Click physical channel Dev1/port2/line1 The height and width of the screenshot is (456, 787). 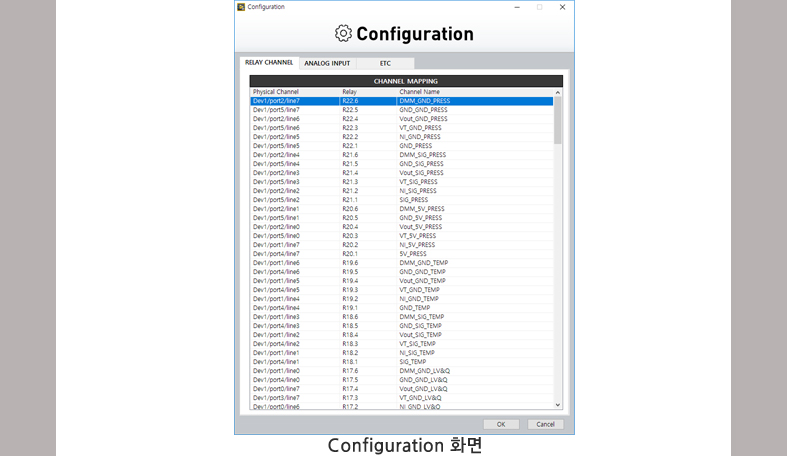[276, 209]
